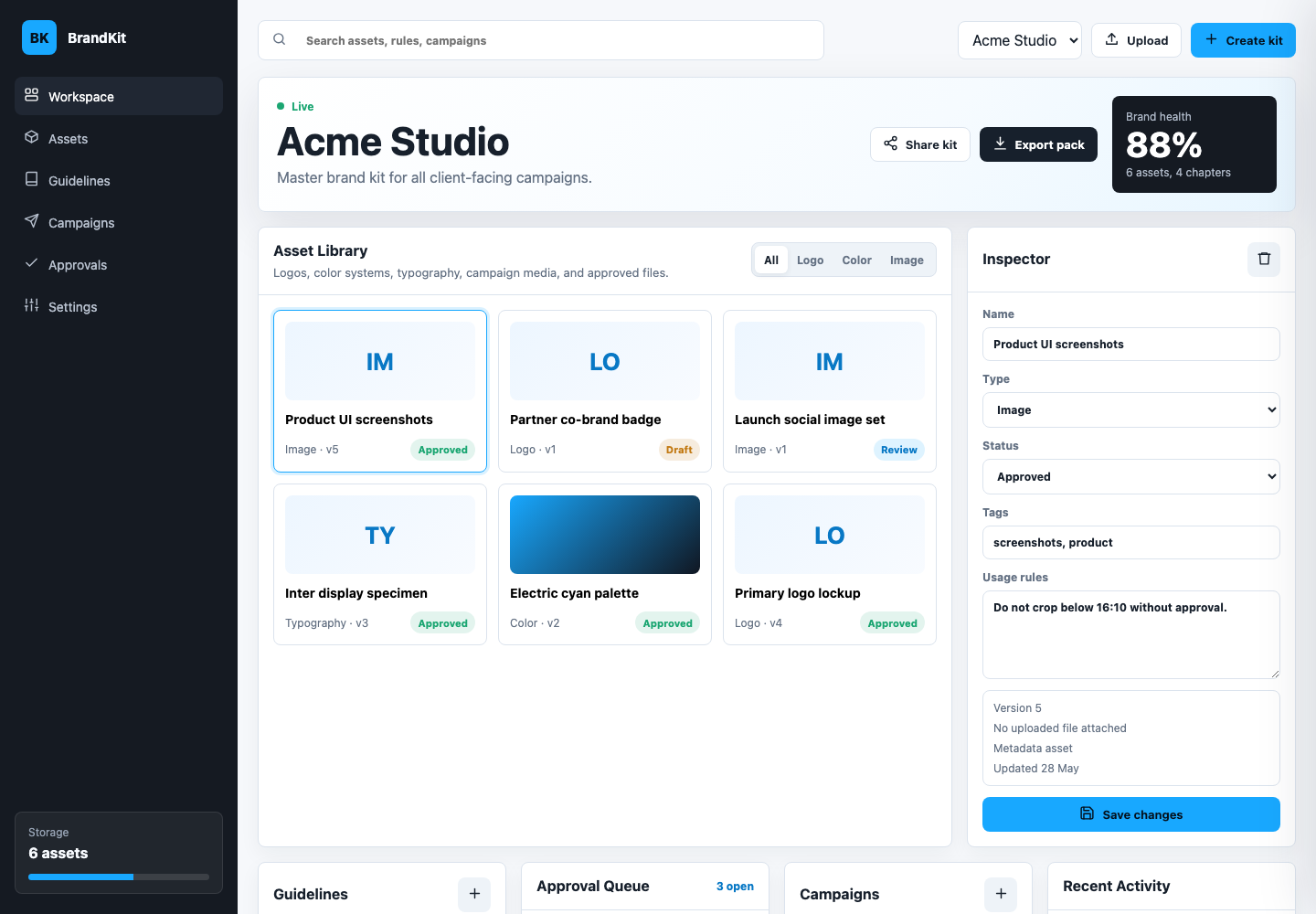
Task: Click the plus icon in Create kit
Action: 1211,39
